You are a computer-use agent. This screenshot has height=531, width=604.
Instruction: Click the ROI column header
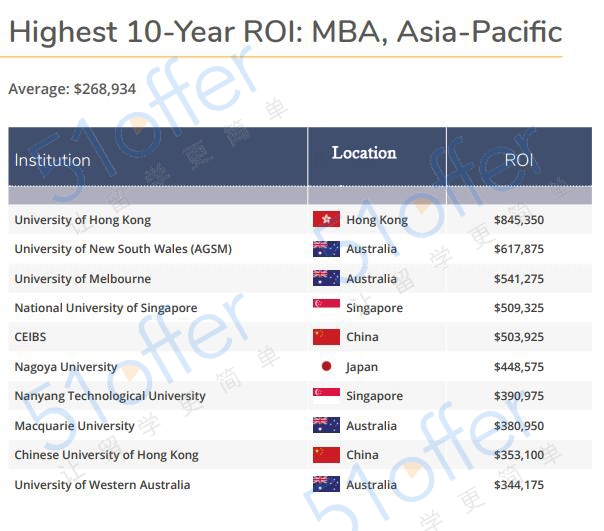click(518, 160)
